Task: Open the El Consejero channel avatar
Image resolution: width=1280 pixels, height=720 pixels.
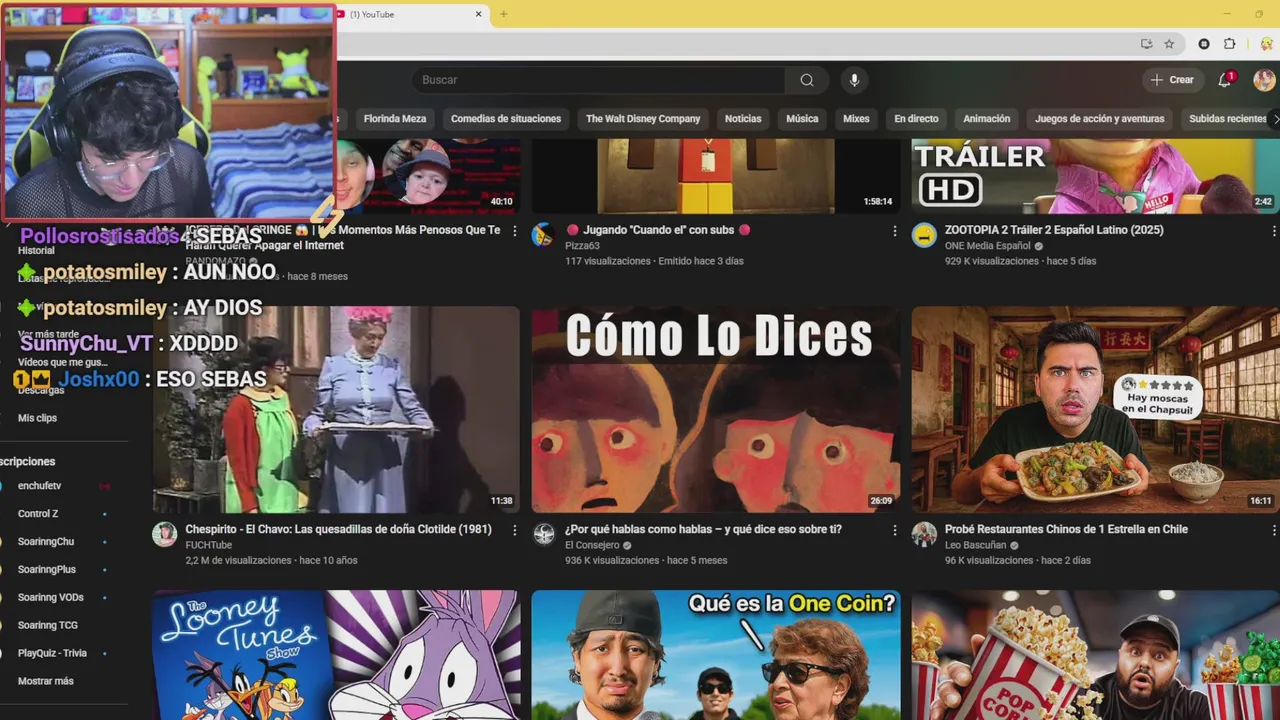Action: click(544, 534)
